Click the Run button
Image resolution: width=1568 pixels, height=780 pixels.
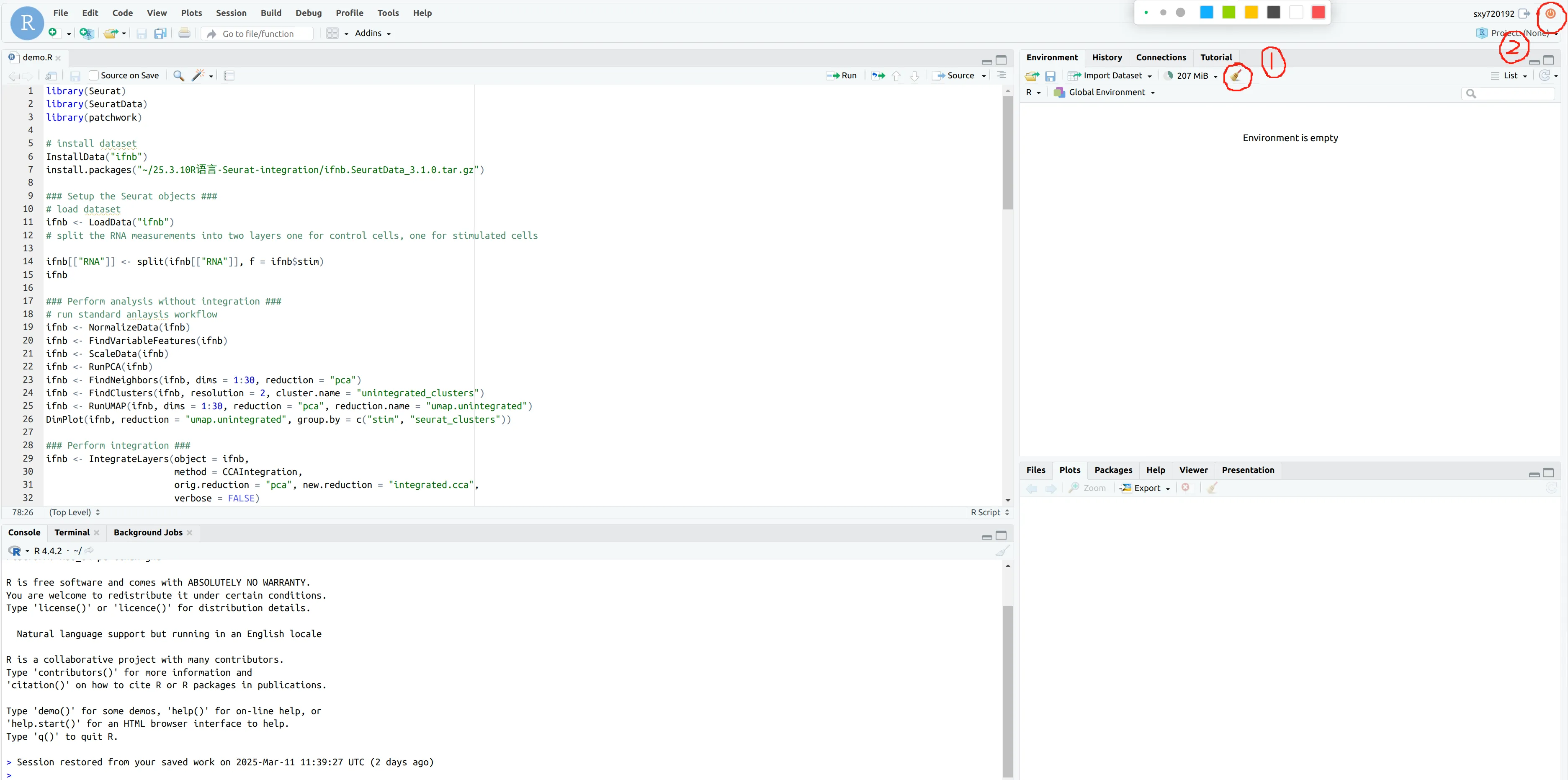tap(842, 75)
